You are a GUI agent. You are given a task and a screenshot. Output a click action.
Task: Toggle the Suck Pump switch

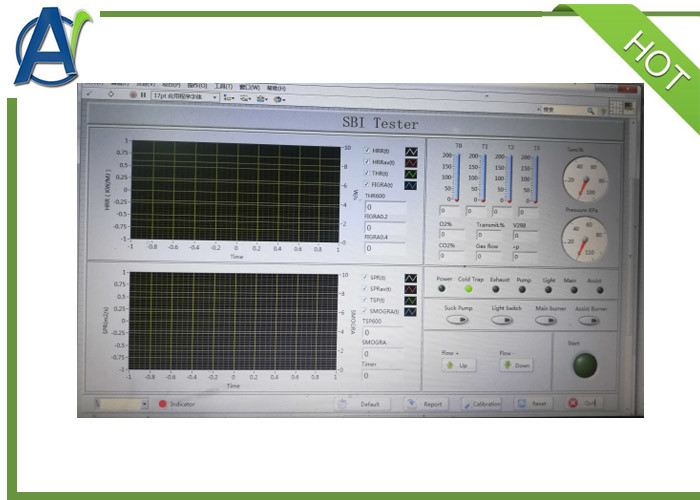[x=456, y=321]
